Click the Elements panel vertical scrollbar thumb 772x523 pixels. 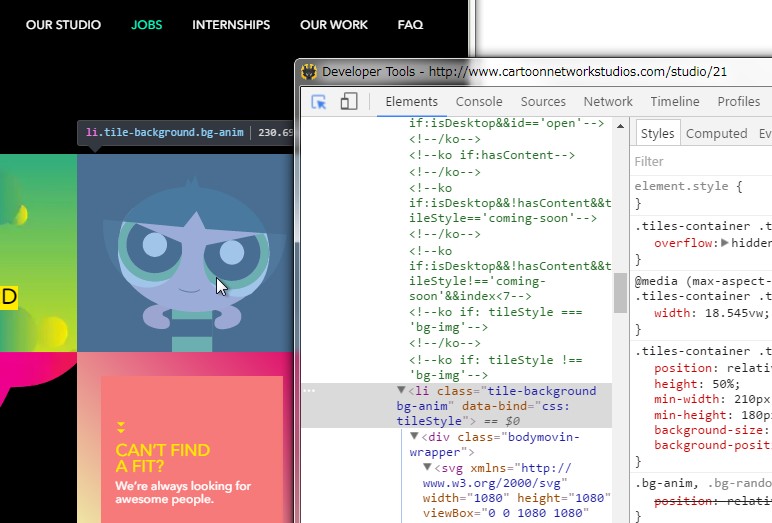tap(620, 292)
